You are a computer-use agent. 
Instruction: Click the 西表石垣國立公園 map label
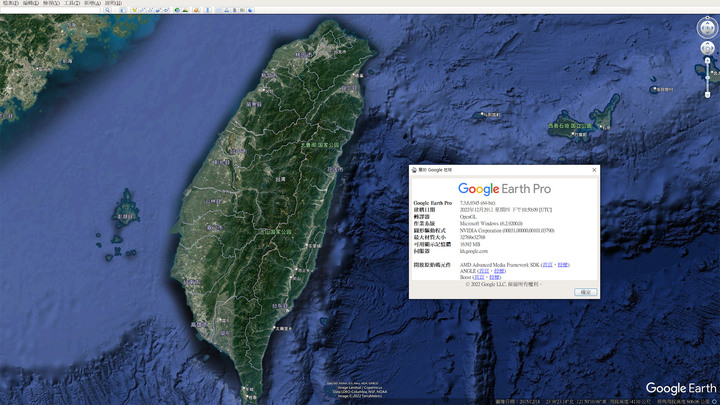pyautogui.click(x=570, y=126)
